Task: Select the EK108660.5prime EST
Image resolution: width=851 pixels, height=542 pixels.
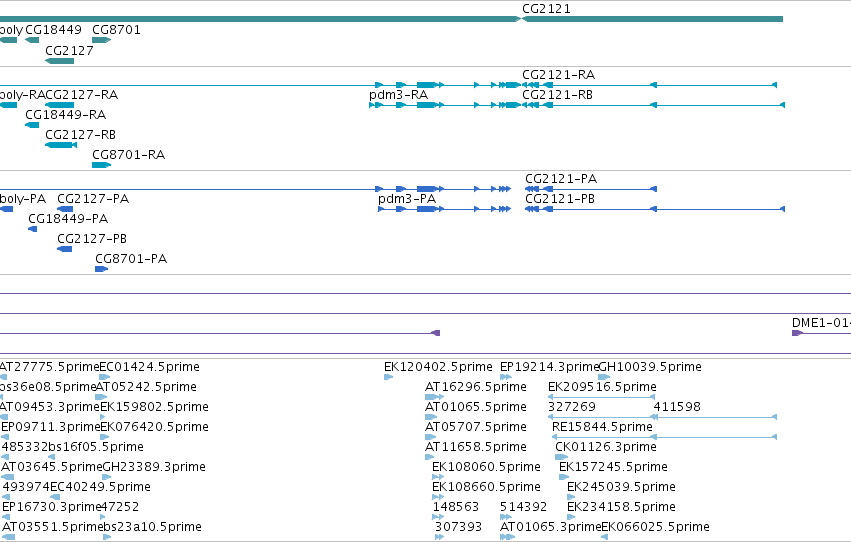Action: [438, 498]
